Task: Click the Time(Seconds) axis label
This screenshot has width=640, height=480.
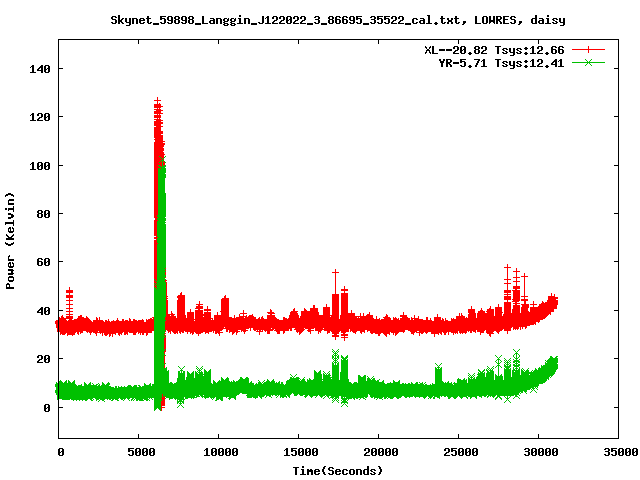Action: coord(338,471)
